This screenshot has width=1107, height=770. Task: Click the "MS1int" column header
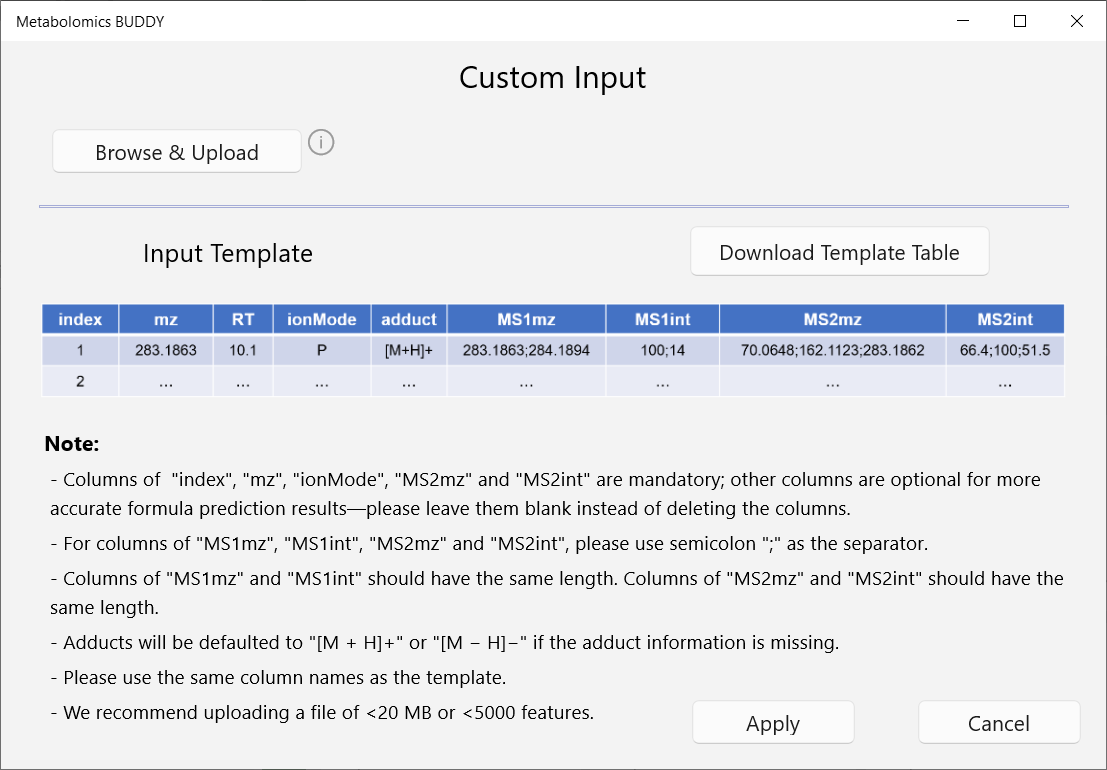(x=662, y=319)
